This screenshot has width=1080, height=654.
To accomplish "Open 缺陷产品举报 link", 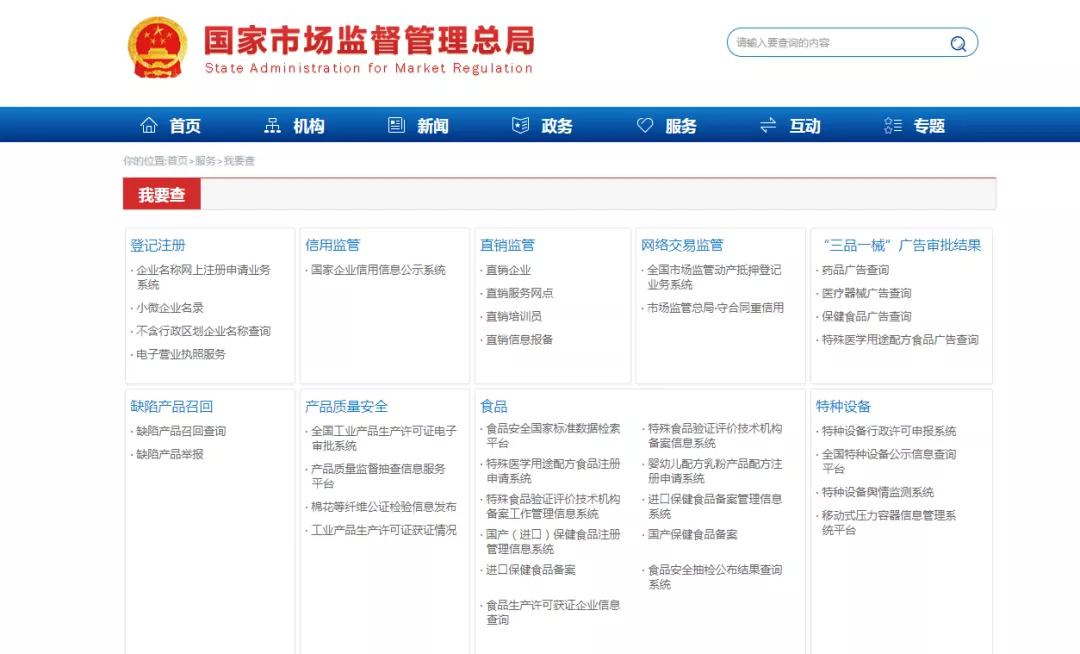I will (x=169, y=454).
